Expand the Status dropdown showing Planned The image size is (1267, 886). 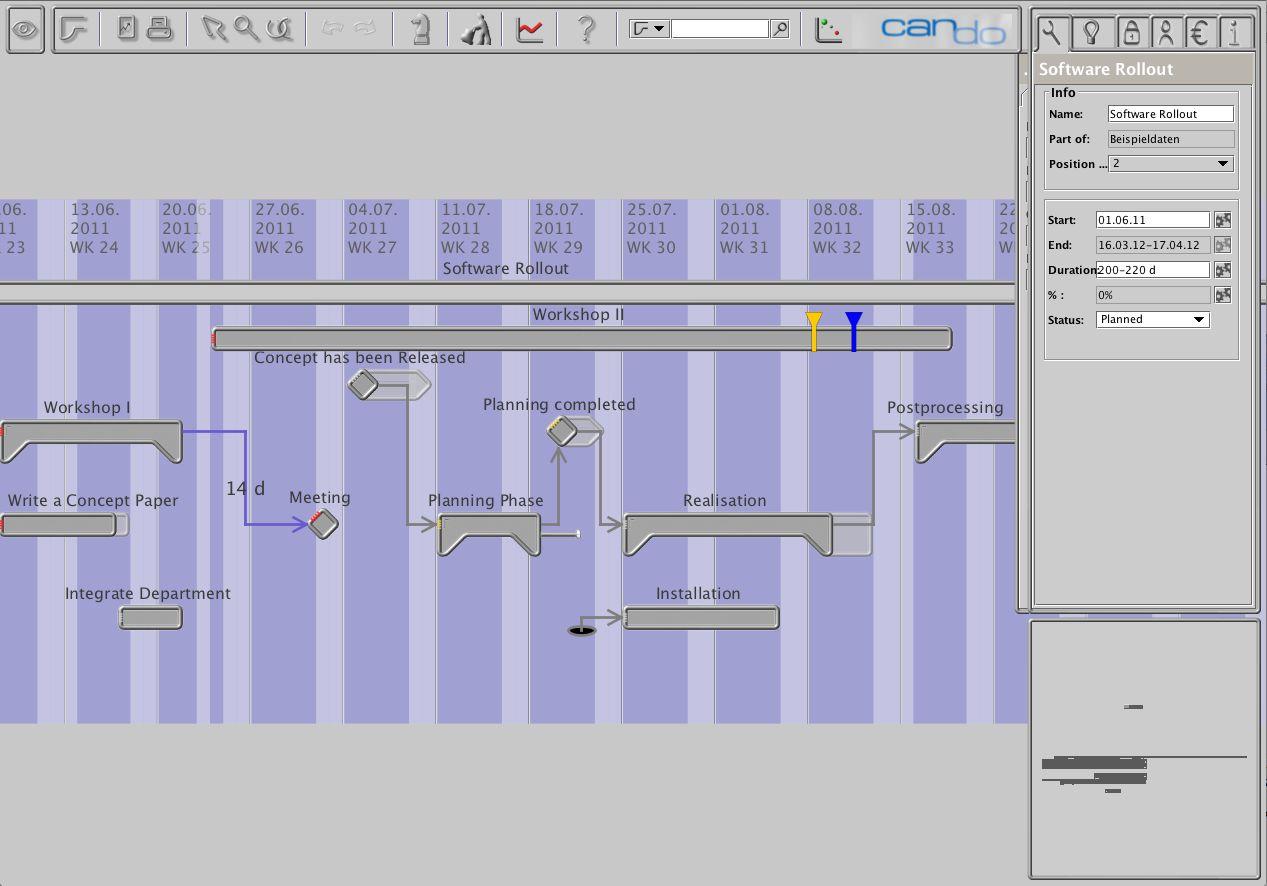tap(1152, 320)
